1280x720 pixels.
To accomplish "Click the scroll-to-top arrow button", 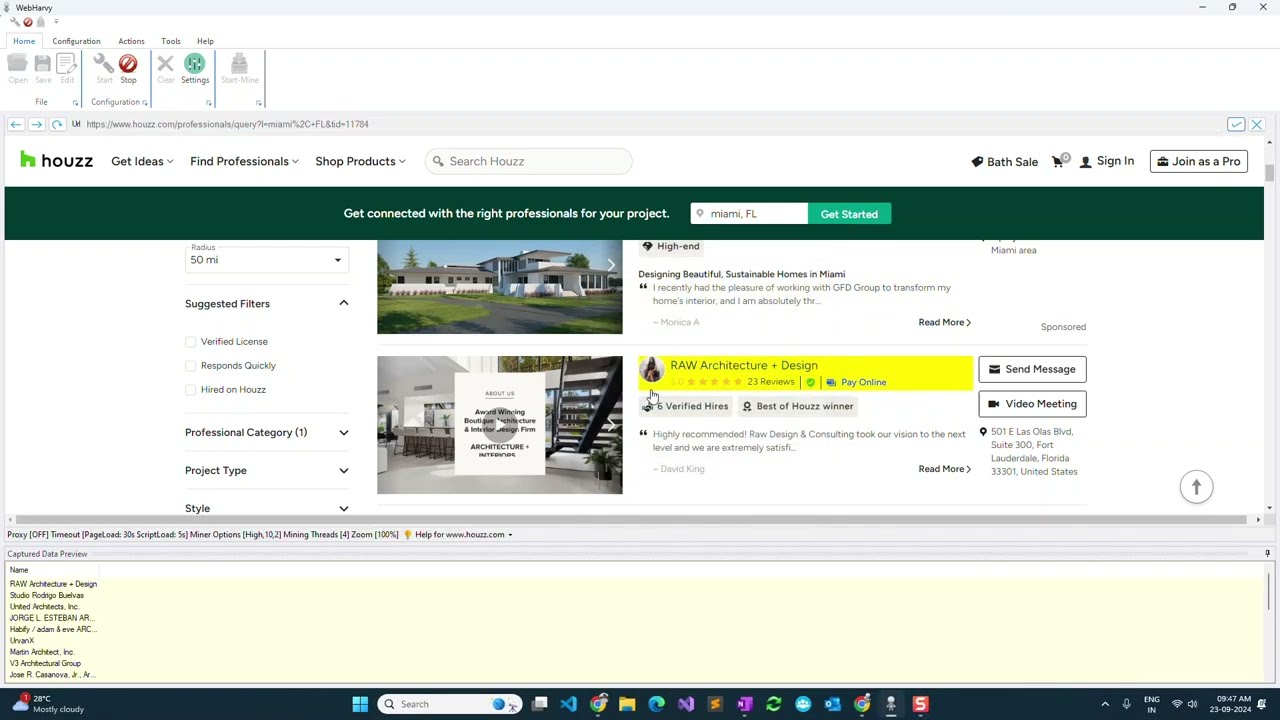I will click(1196, 487).
